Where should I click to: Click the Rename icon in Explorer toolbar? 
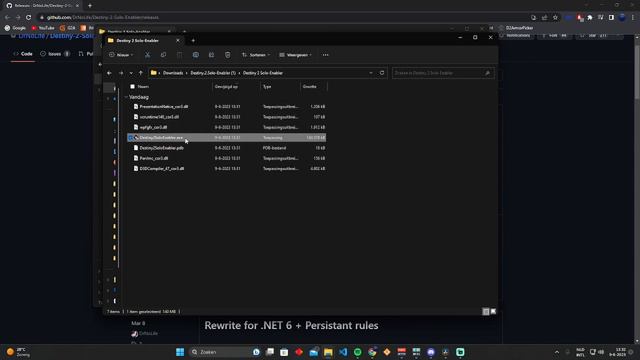(196, 55)
